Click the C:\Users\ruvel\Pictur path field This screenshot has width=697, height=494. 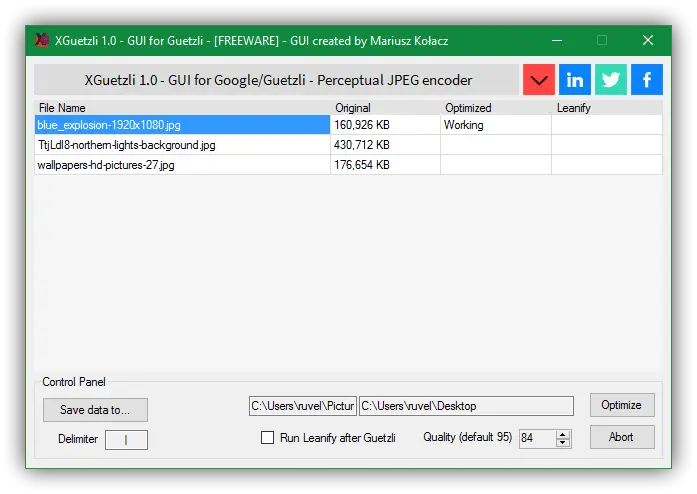pos(303,406)
